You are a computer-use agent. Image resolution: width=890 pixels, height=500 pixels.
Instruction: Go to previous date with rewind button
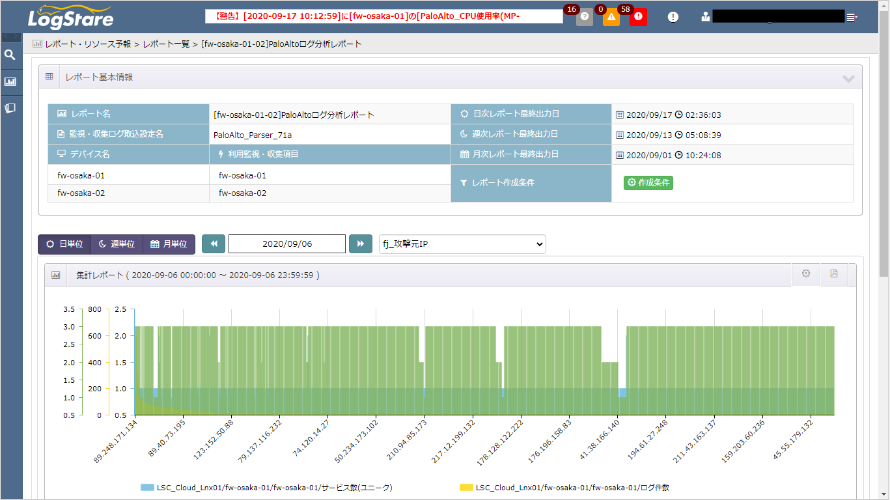point(213,244)
